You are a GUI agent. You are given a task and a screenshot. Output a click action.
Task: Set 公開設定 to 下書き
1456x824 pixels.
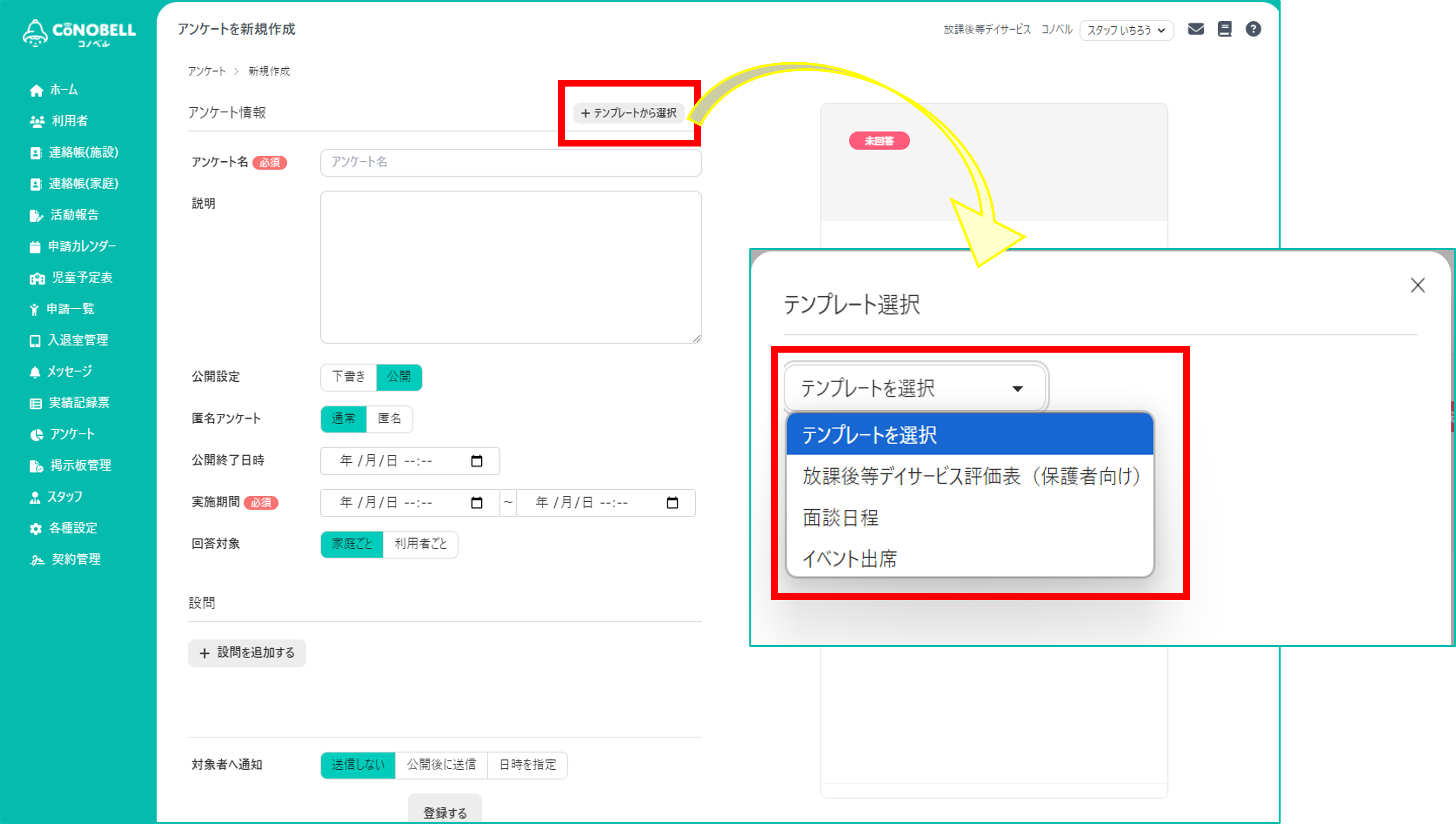pos(348,377)
